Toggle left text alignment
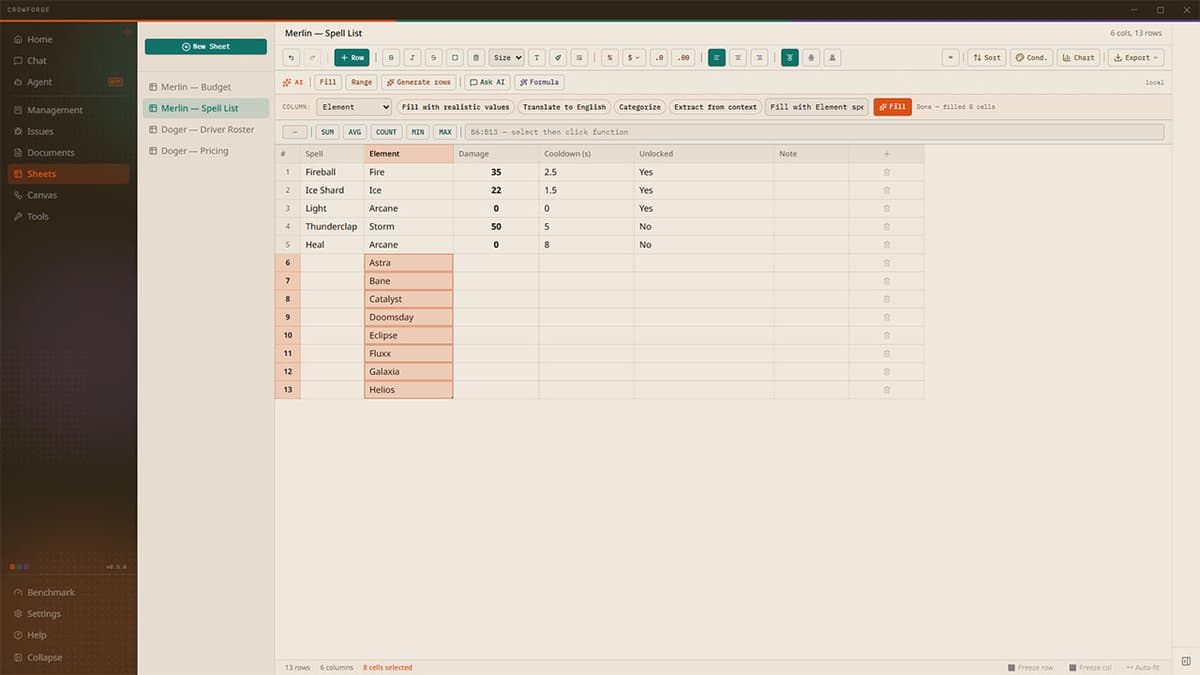 pyautogui.click(x=717, y=58)
